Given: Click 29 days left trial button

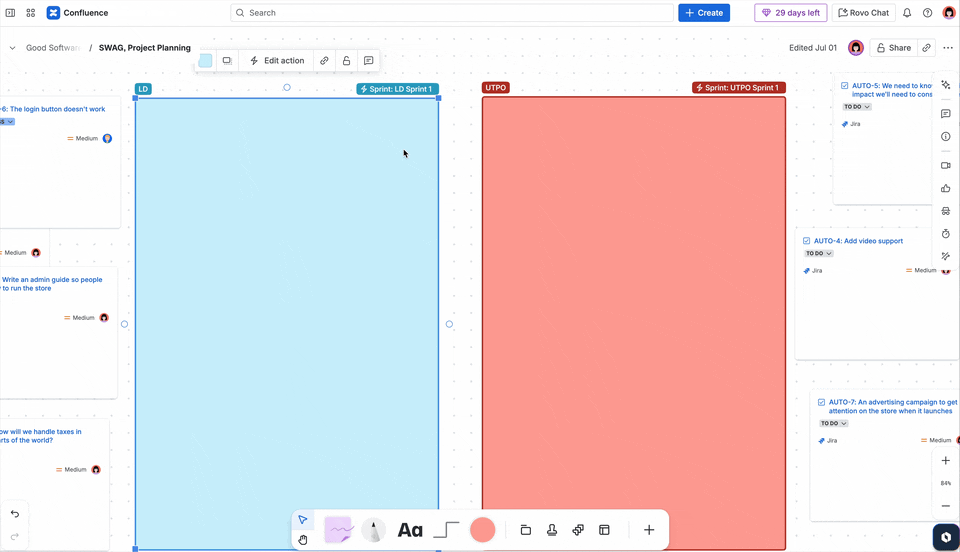Looking at the screenshot, I should pos(790,13).
